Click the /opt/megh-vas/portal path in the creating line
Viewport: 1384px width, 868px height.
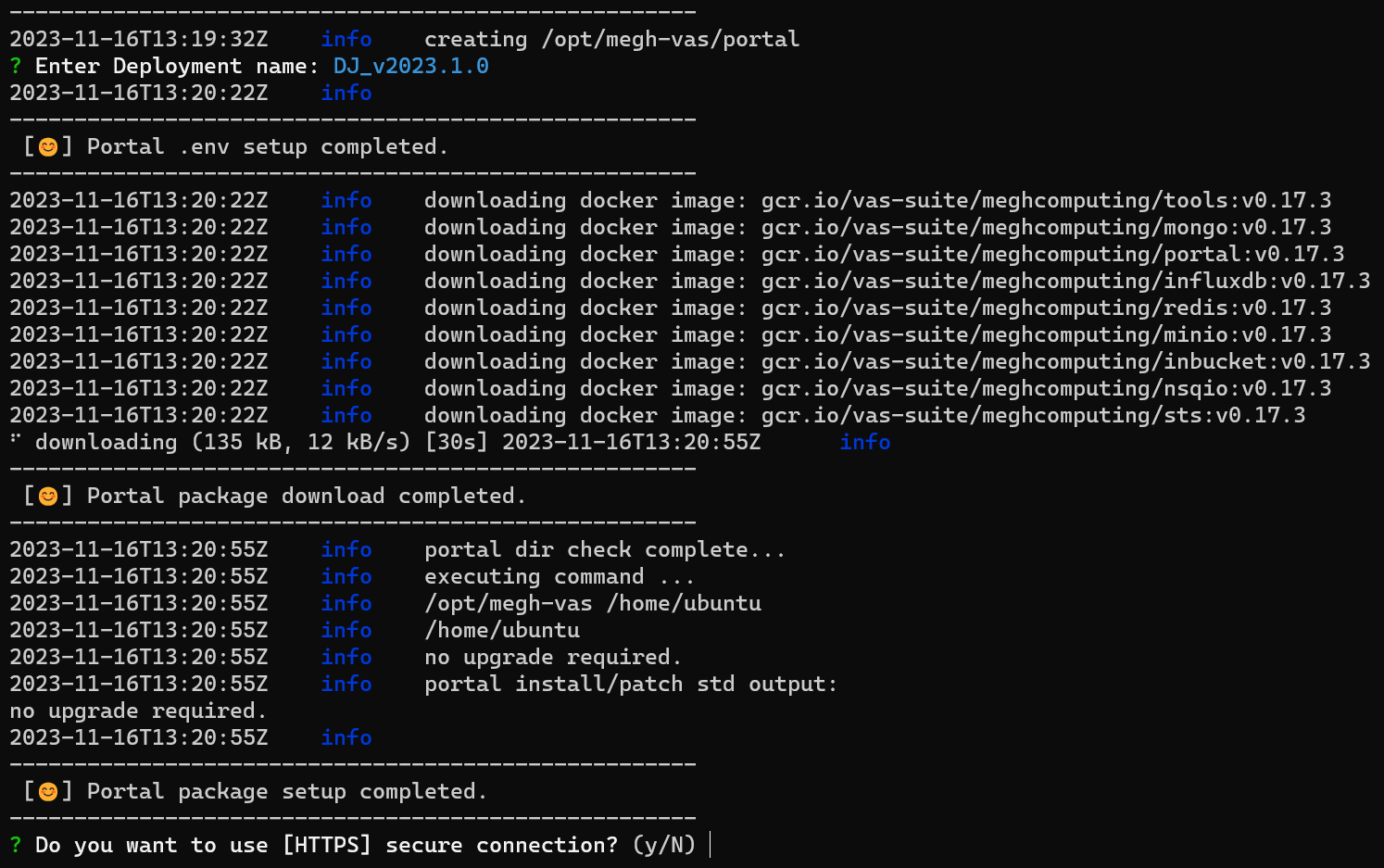671,40
